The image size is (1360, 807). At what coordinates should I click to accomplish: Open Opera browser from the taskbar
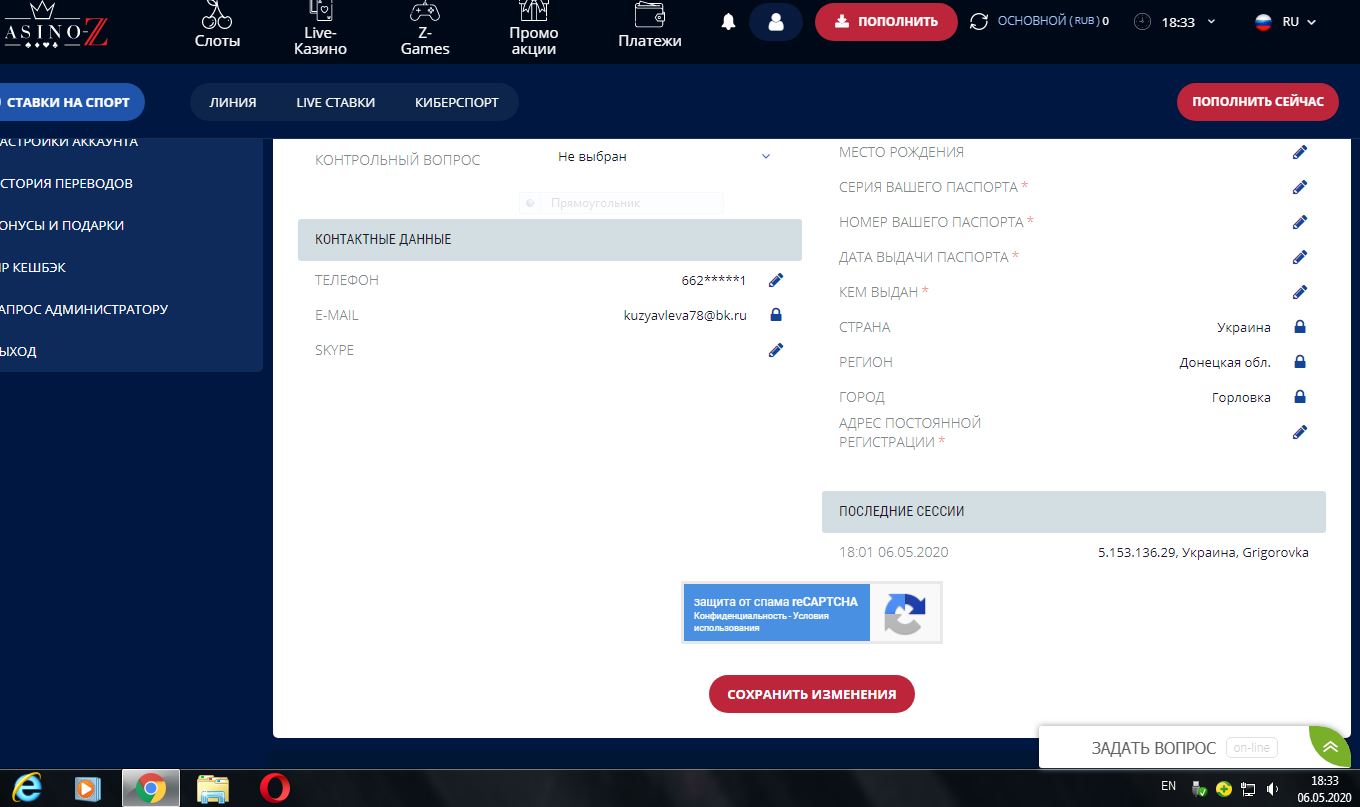[274, 788]
